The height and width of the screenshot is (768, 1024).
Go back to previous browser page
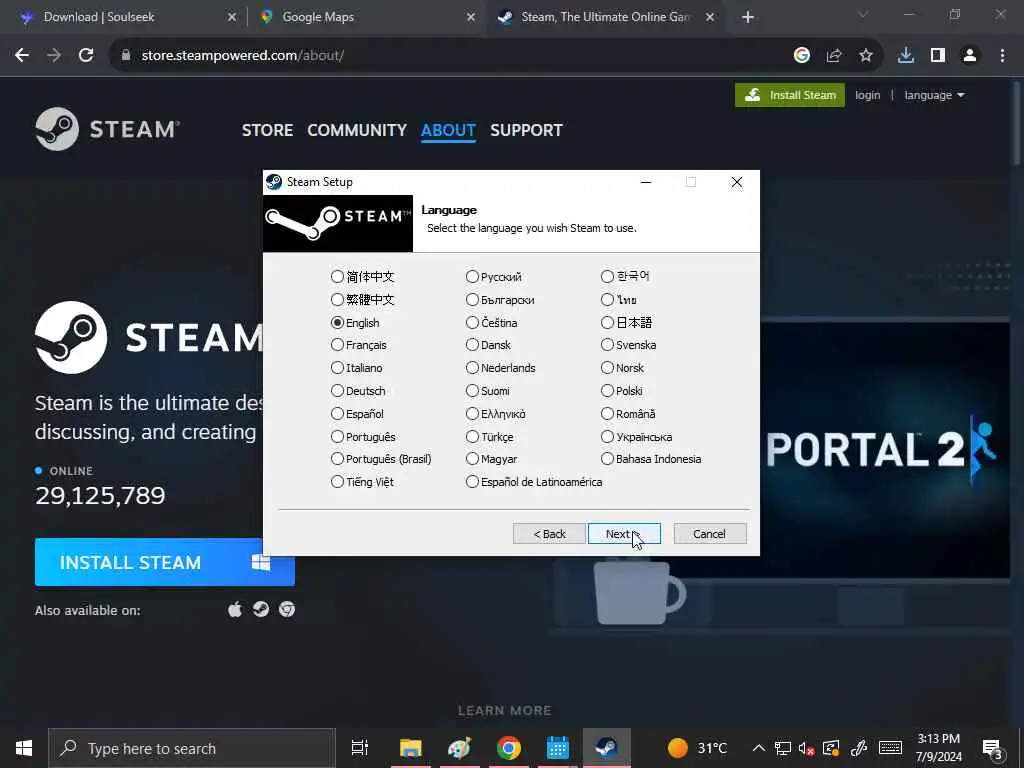coord(22,56)
